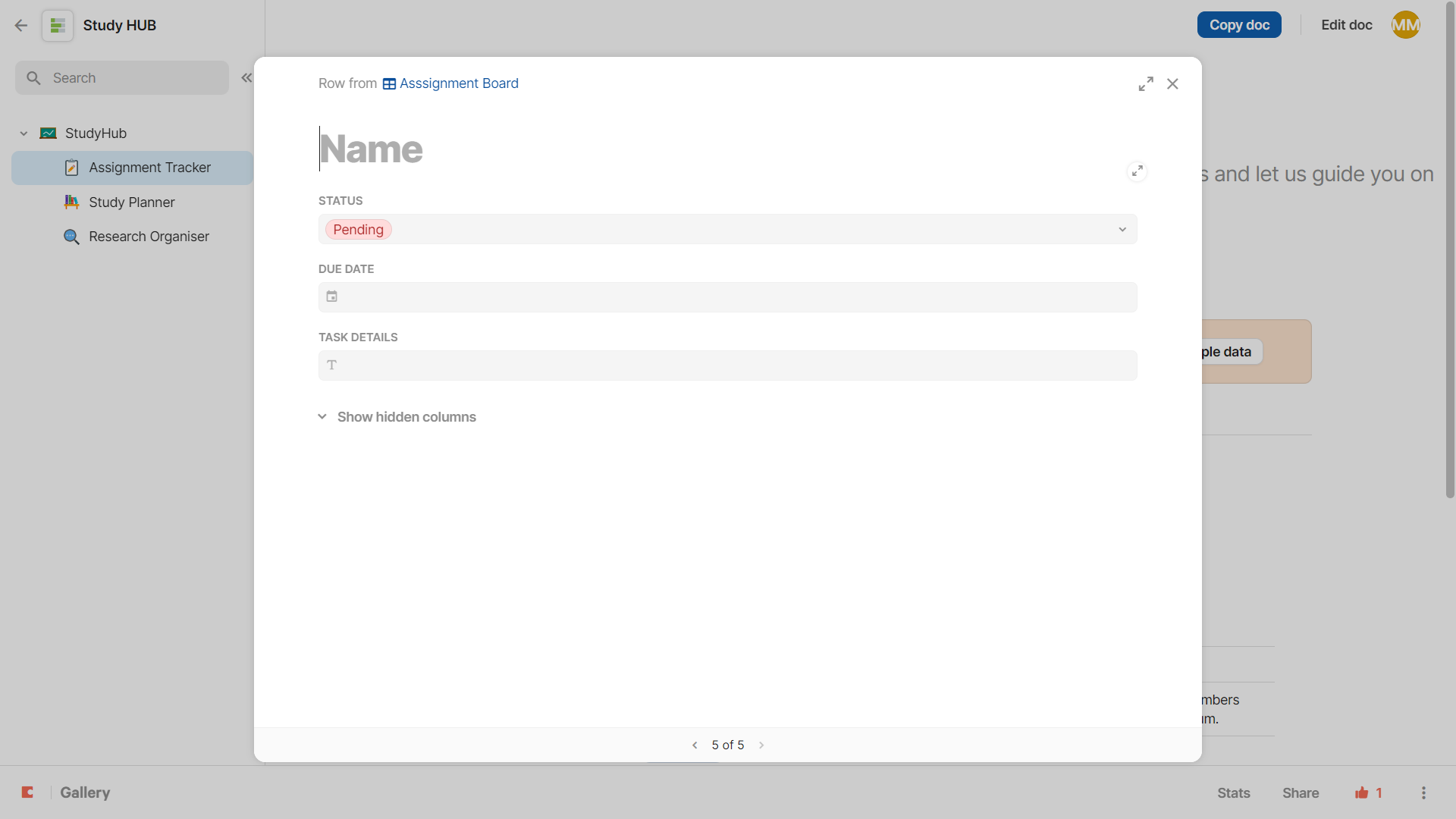Image resolution: width=1456 pixels, height=819 pixels.
Task: Open Research Organiser page
Action: click(149, 237)
